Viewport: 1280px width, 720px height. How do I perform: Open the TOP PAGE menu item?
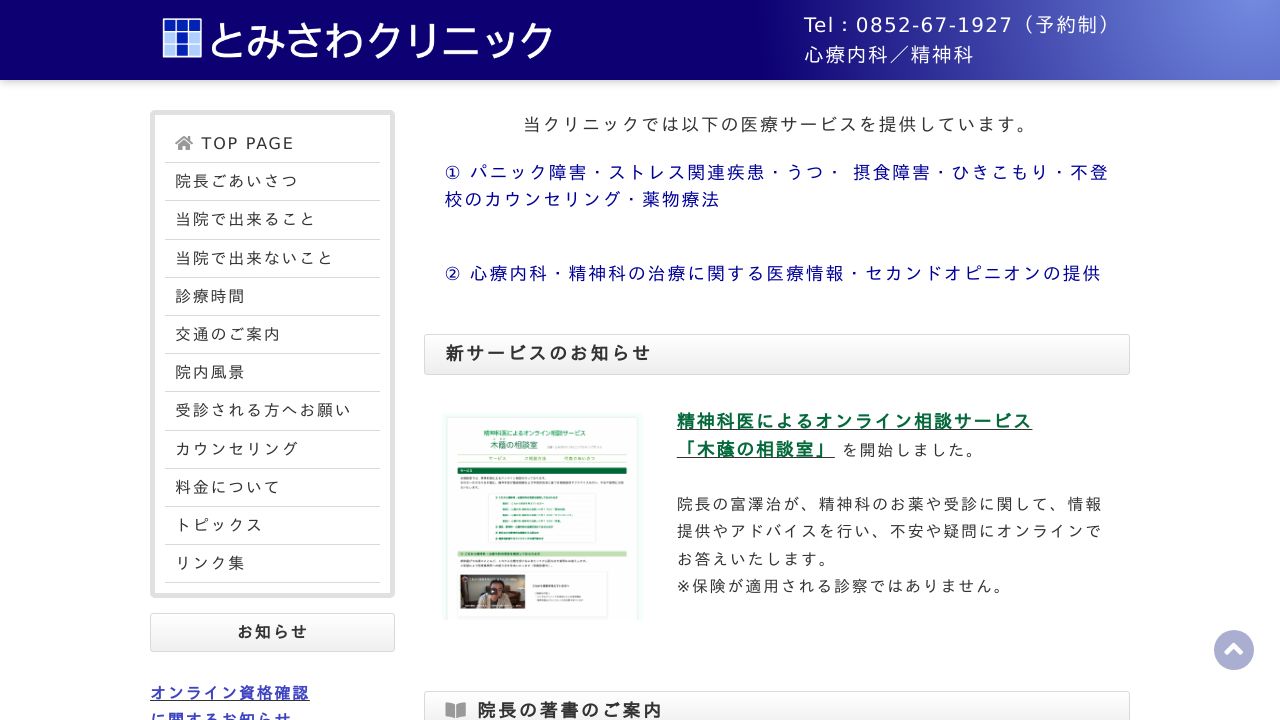point(247,143)
